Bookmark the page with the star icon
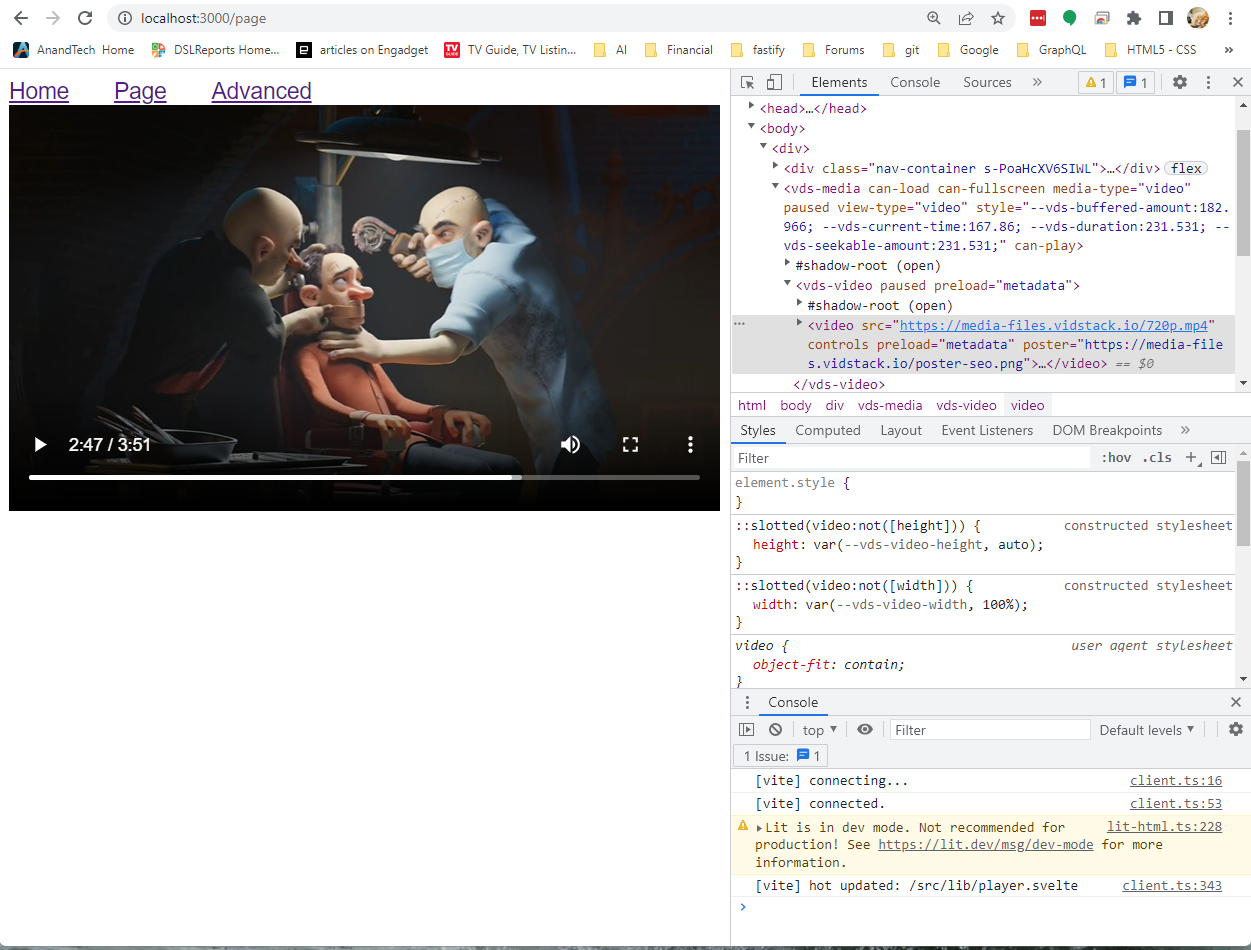1251x950 pixels. point(997,18)
